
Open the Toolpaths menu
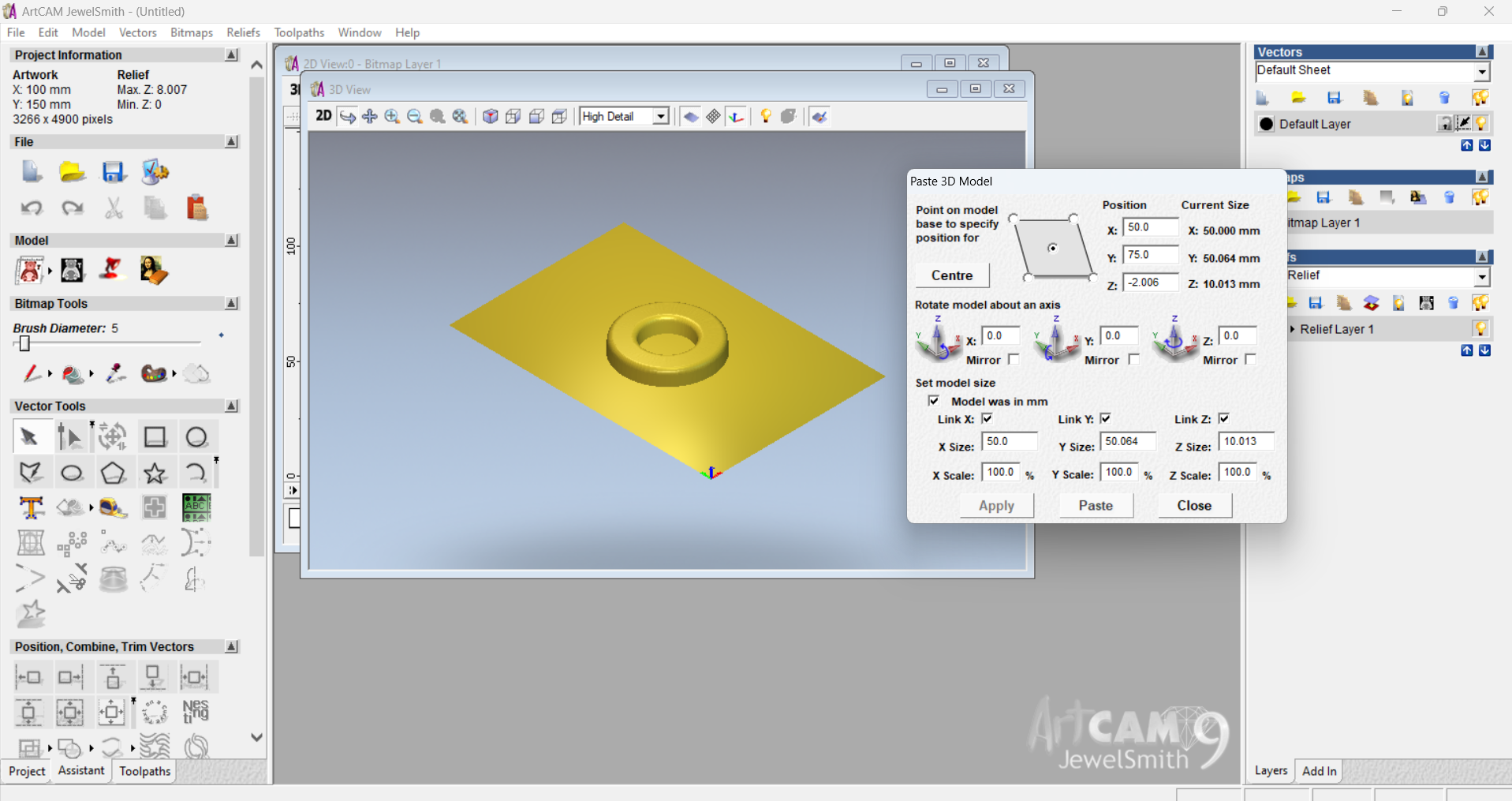(x=299, y=32)
